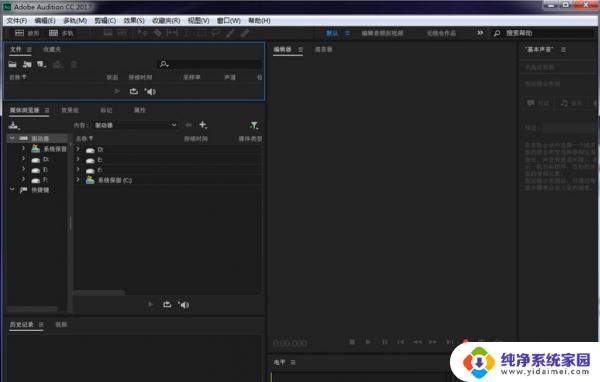Click Media Browser horizontal scrollbar

tap(99, 292)
